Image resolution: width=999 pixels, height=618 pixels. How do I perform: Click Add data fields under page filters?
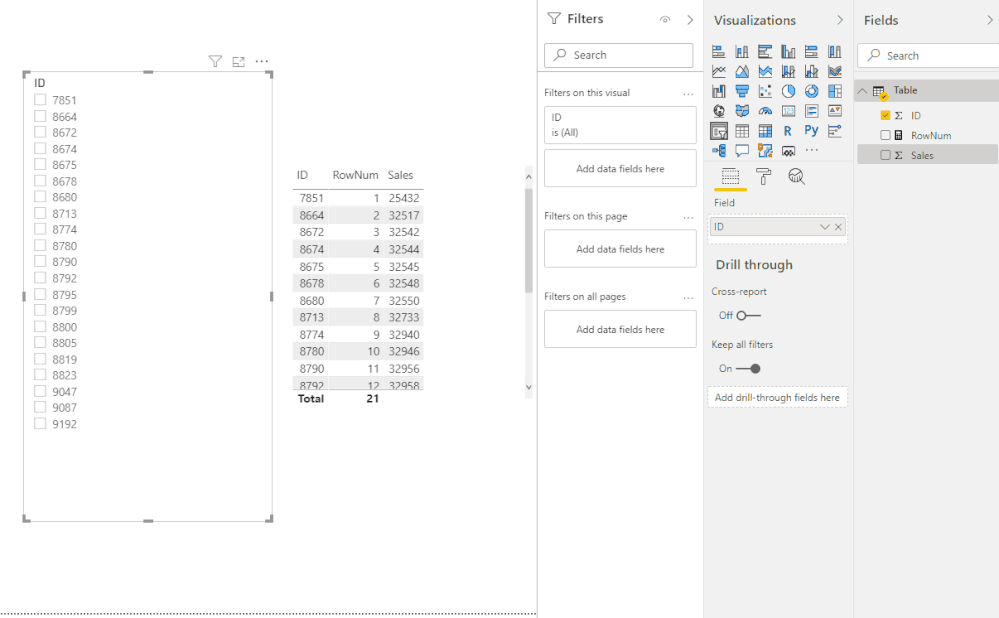click(x=620, y=249)
